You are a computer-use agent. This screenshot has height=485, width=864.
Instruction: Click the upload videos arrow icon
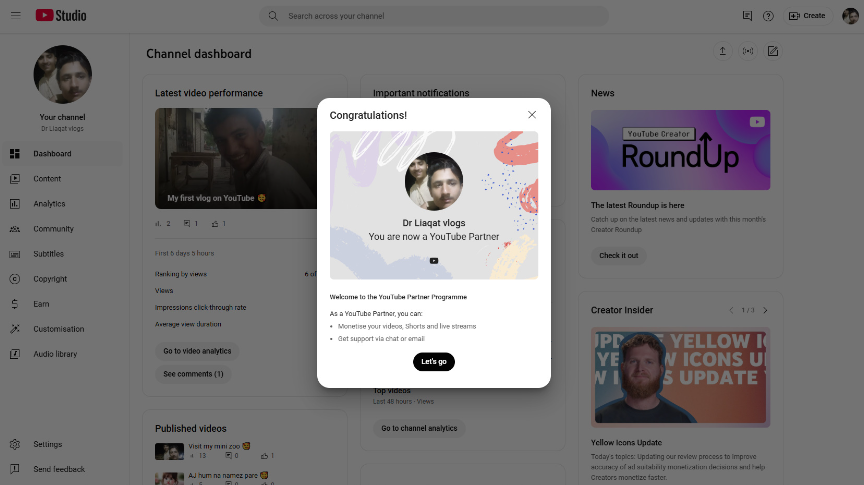pyautogui.click(x=722, y=51)
